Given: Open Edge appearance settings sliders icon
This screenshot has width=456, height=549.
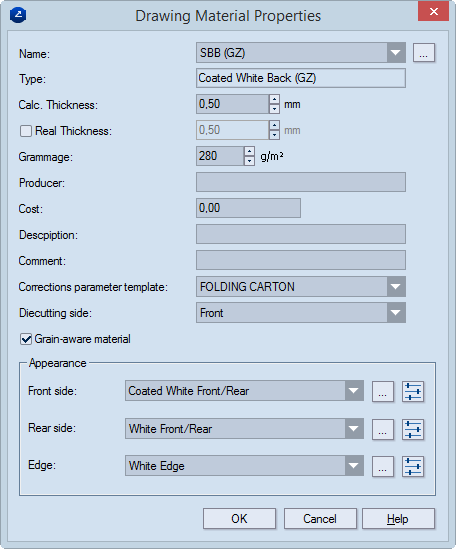Looking at the screenshot, I should (413, 466).
